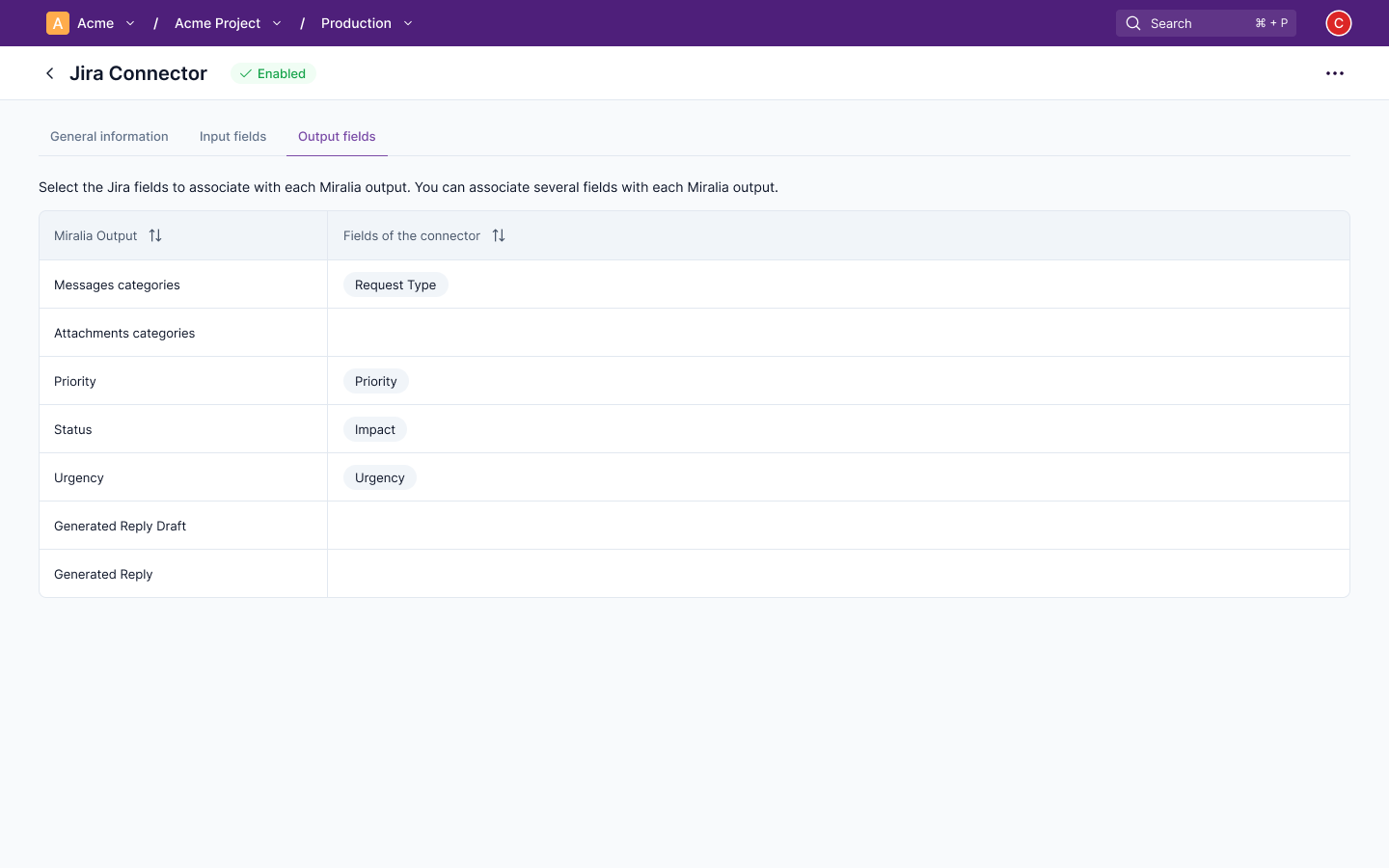Screen dimensions: 1389x868
Task: Select the Generated Reply row label
Action: point(103,574)
